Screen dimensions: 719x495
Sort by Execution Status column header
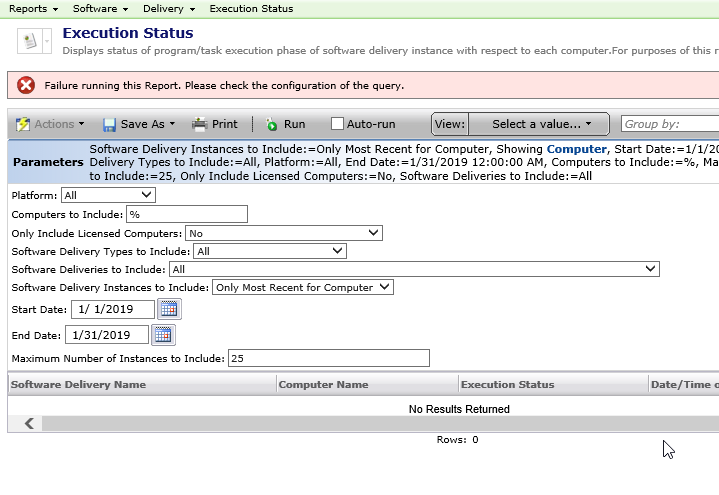(x=507, y=385)
